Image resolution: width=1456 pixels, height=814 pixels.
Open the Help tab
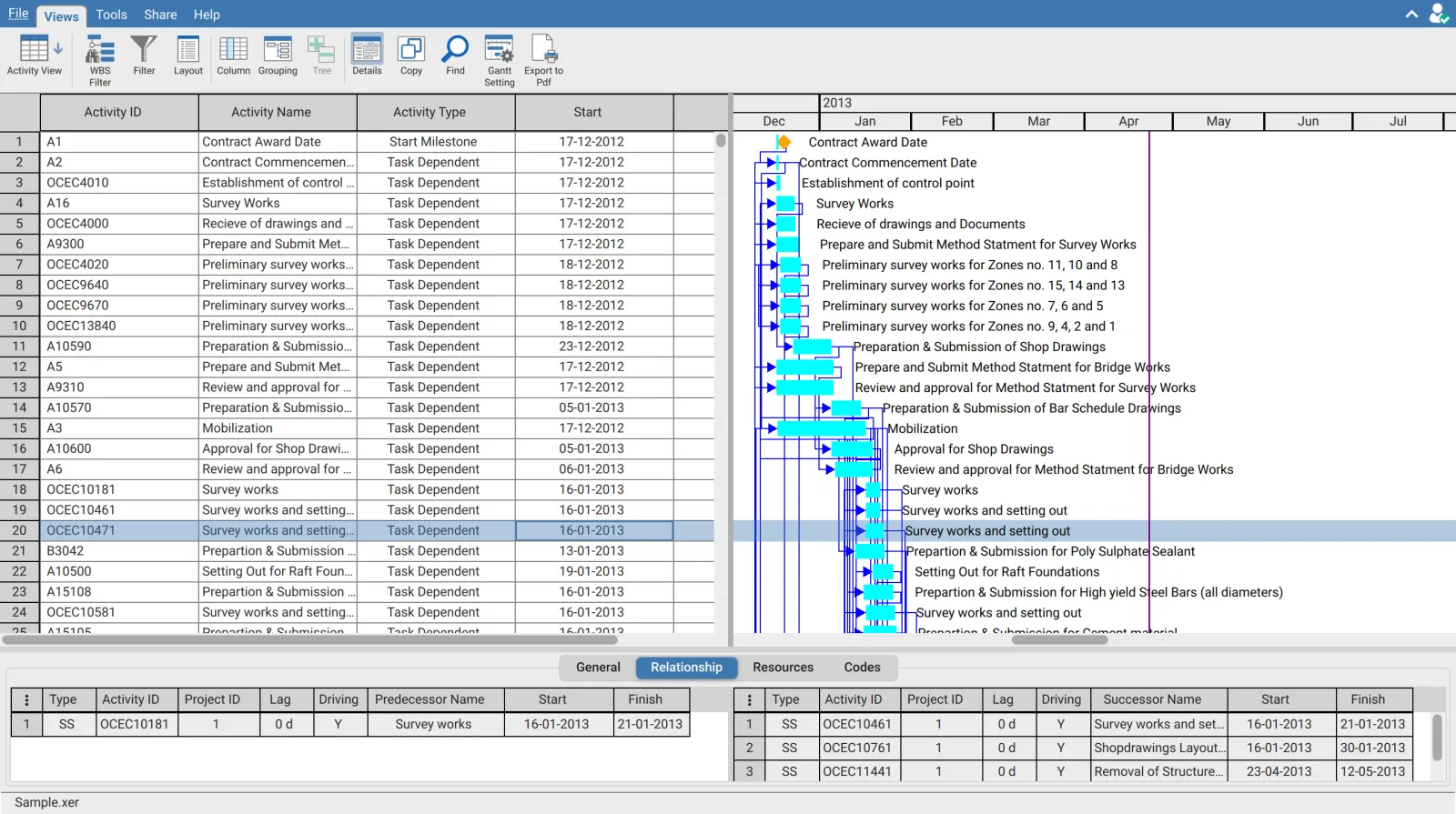(x=207, y=15)
